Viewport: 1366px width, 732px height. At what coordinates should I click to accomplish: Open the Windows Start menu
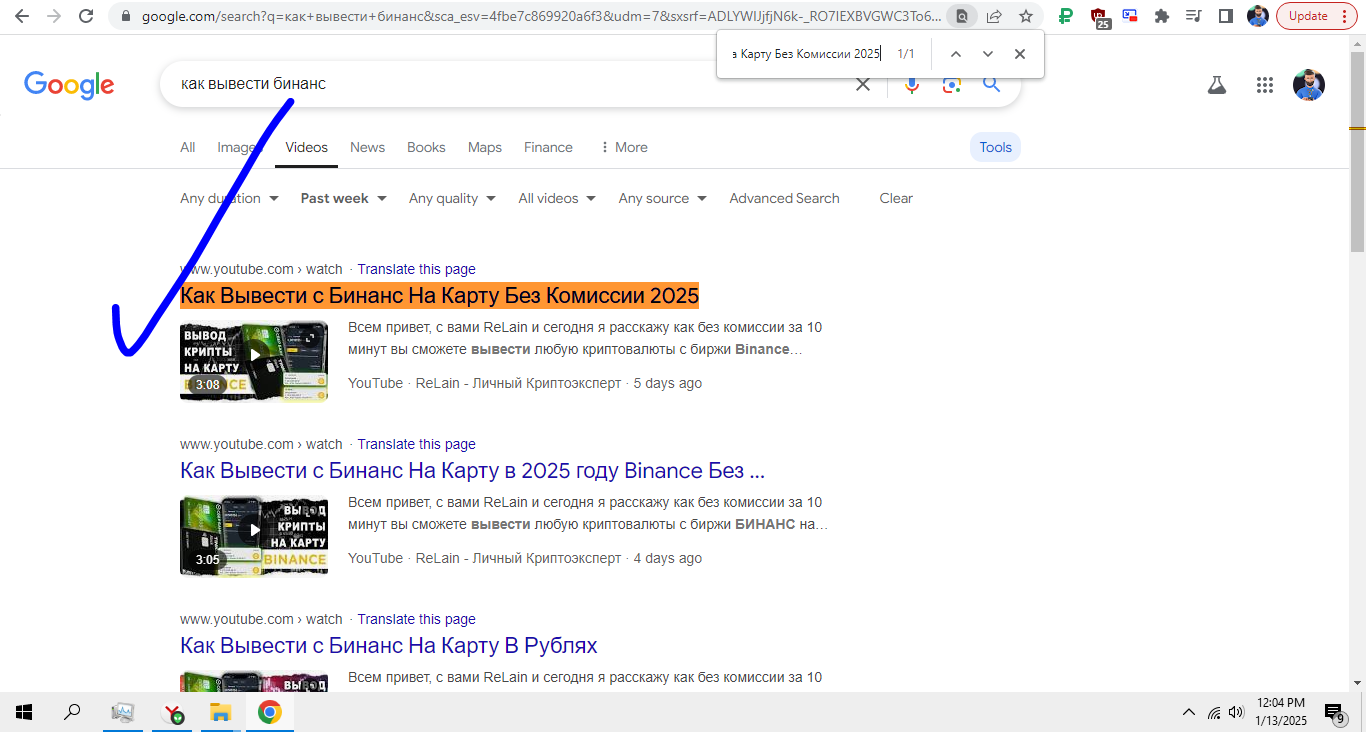(24, 712)
